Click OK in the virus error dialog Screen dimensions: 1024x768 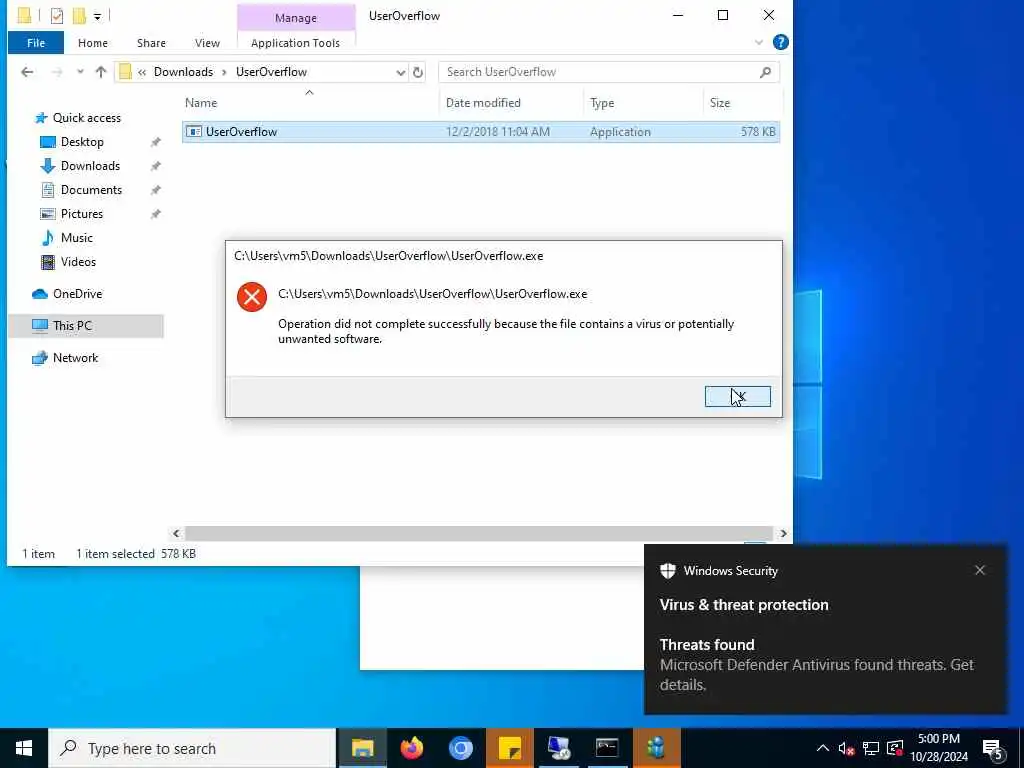pyautogui.click(x=737, y=396)
